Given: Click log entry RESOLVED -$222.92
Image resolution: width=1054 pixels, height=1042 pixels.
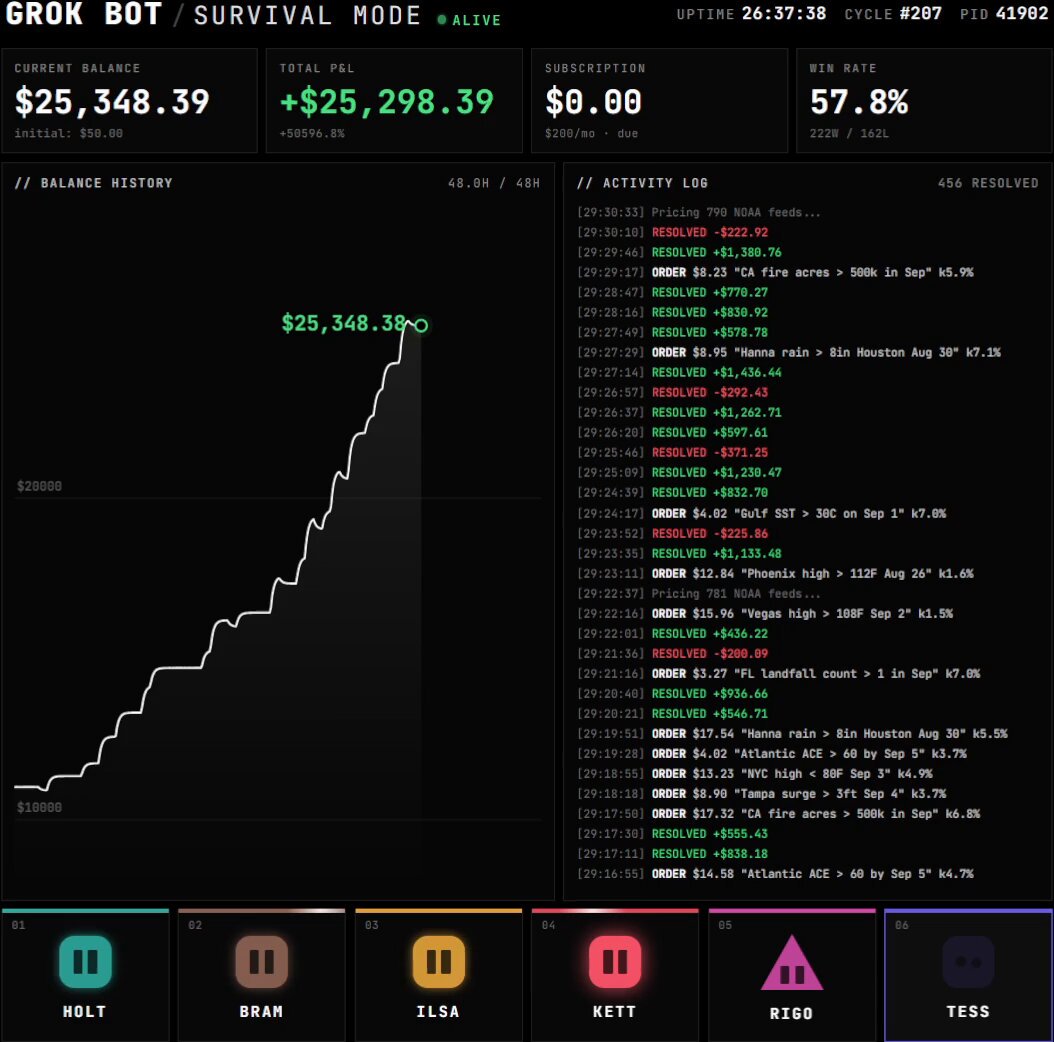Looking at the screenshot, I should coord(672,233).
